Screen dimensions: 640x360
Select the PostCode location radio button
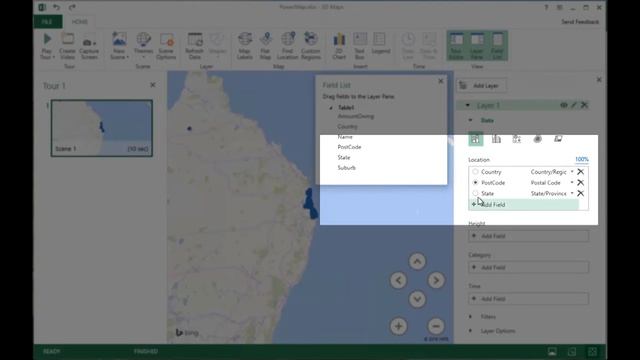(x=475, y=182)
